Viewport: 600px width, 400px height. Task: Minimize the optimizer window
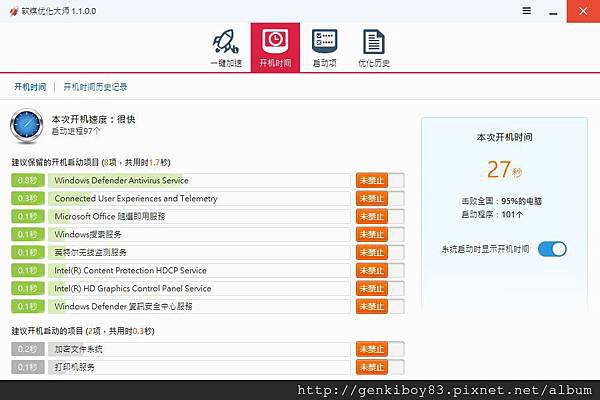(553, 13)
